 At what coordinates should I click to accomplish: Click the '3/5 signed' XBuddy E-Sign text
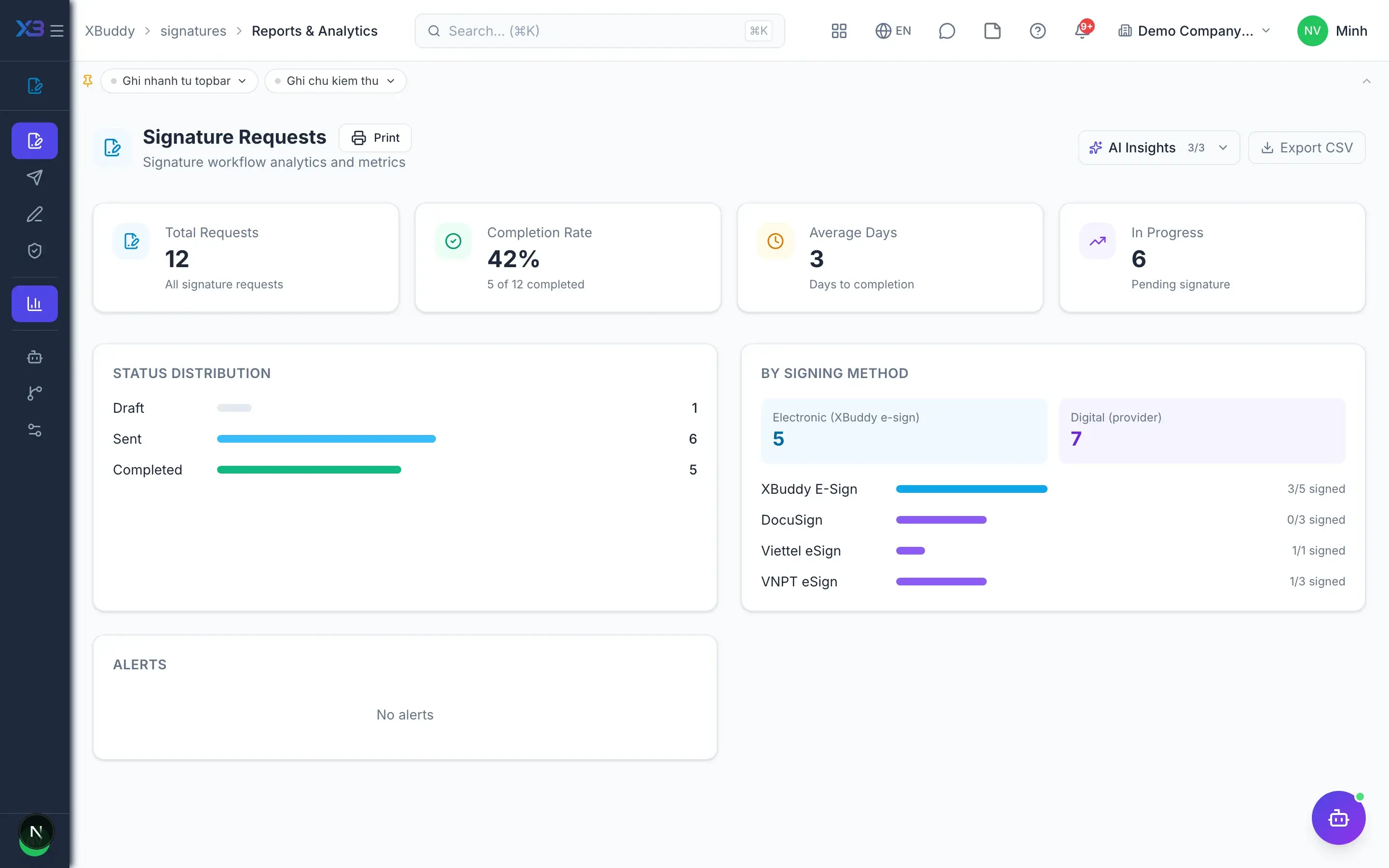1316,489
